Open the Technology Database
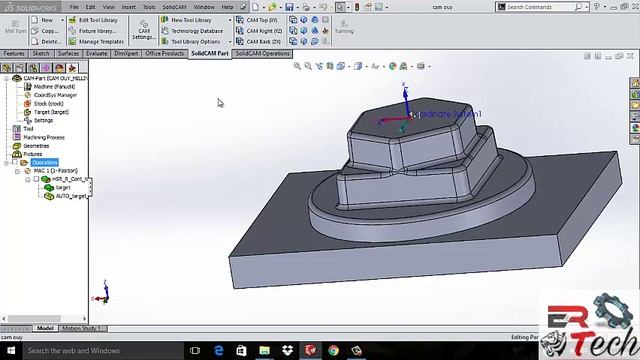The width and height of the screenshot is (640, 360). (x=192, y=31)
